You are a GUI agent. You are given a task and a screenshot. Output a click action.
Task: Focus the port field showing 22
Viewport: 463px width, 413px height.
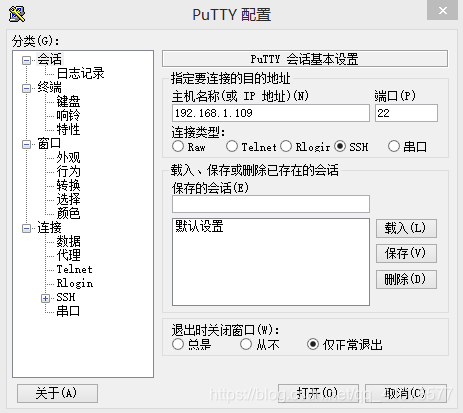click(x=406, y=113)
